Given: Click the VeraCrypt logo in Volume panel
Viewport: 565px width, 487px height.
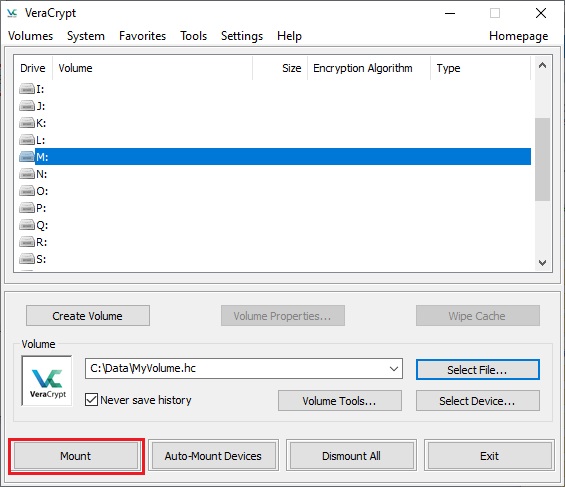Looking at the screenshot, I should tap(47, 381).
